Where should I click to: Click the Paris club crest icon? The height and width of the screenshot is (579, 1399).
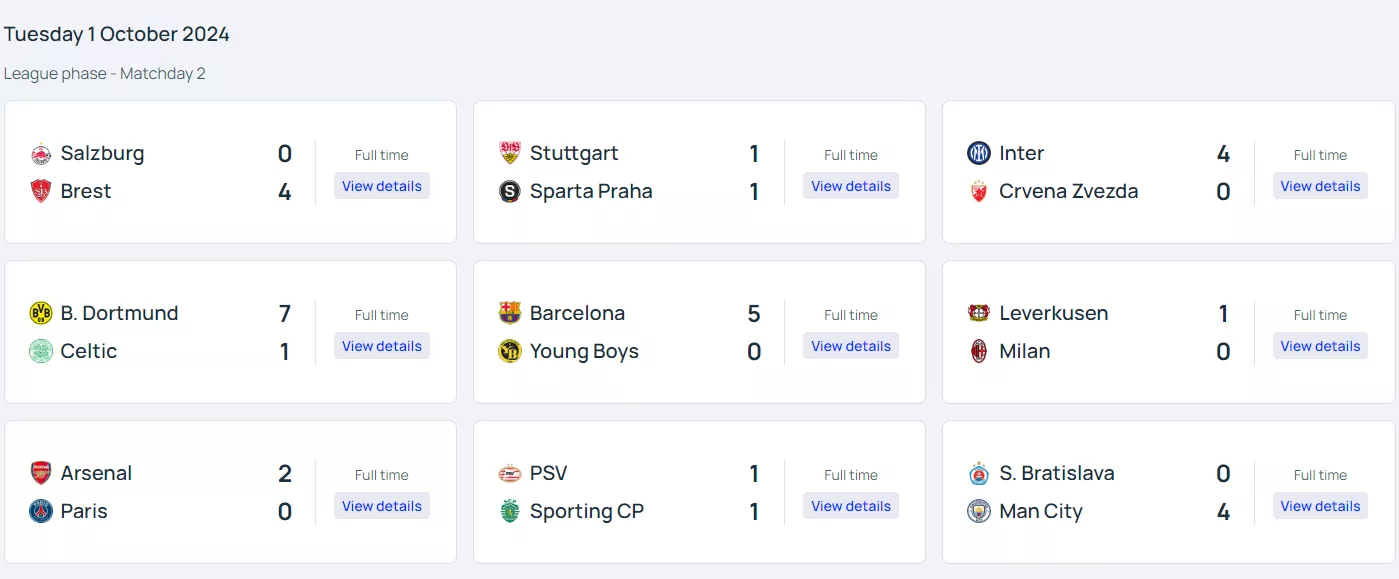click(41, 511)
